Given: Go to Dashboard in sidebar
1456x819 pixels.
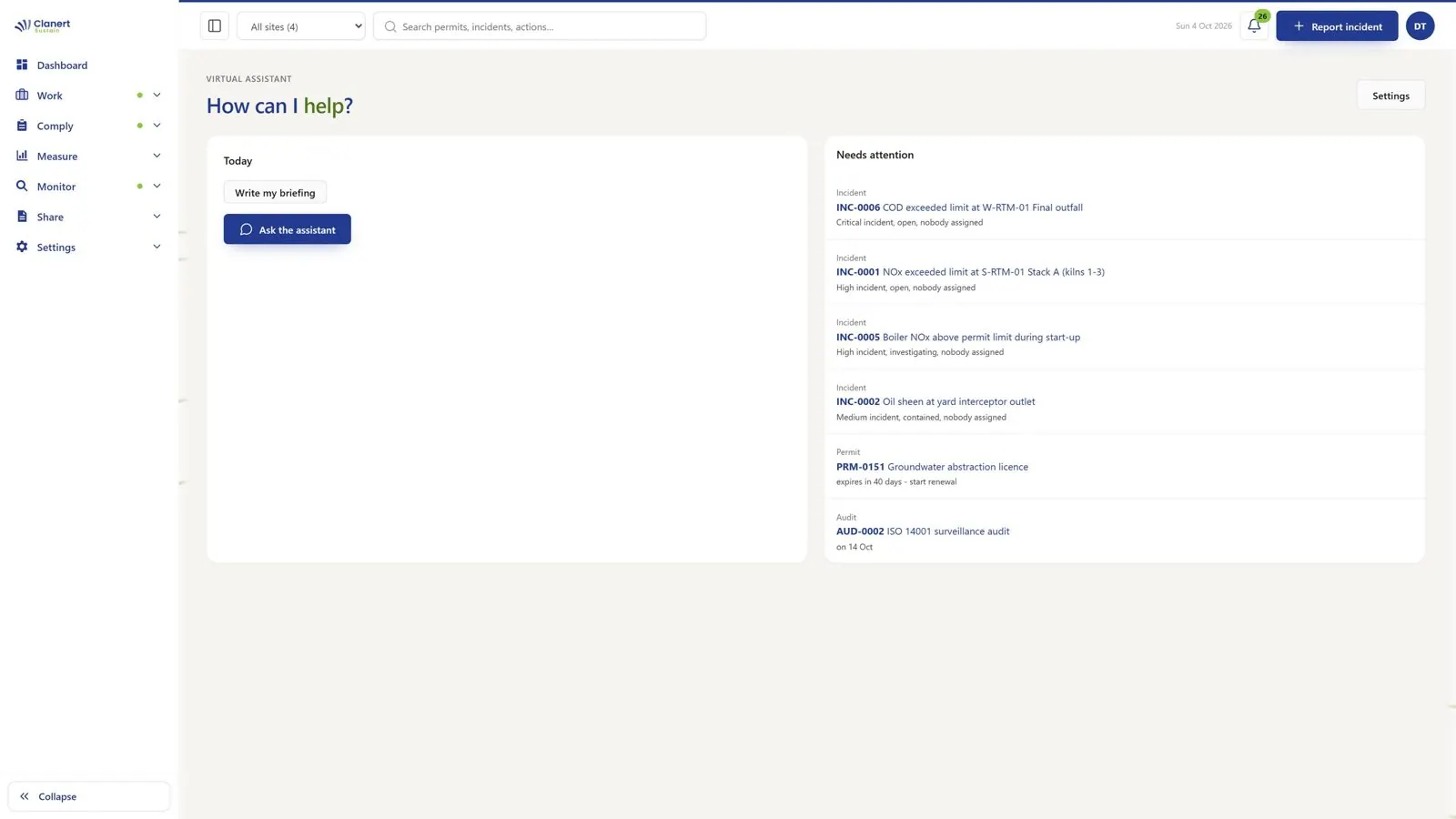Looking at the screenshot, I should 62,66.
